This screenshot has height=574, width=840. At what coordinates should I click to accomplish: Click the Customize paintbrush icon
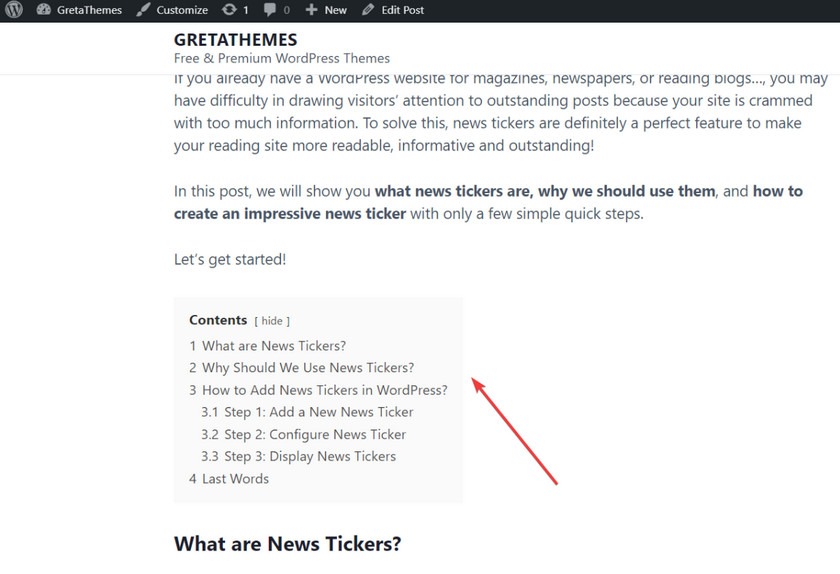click(142, 10)
